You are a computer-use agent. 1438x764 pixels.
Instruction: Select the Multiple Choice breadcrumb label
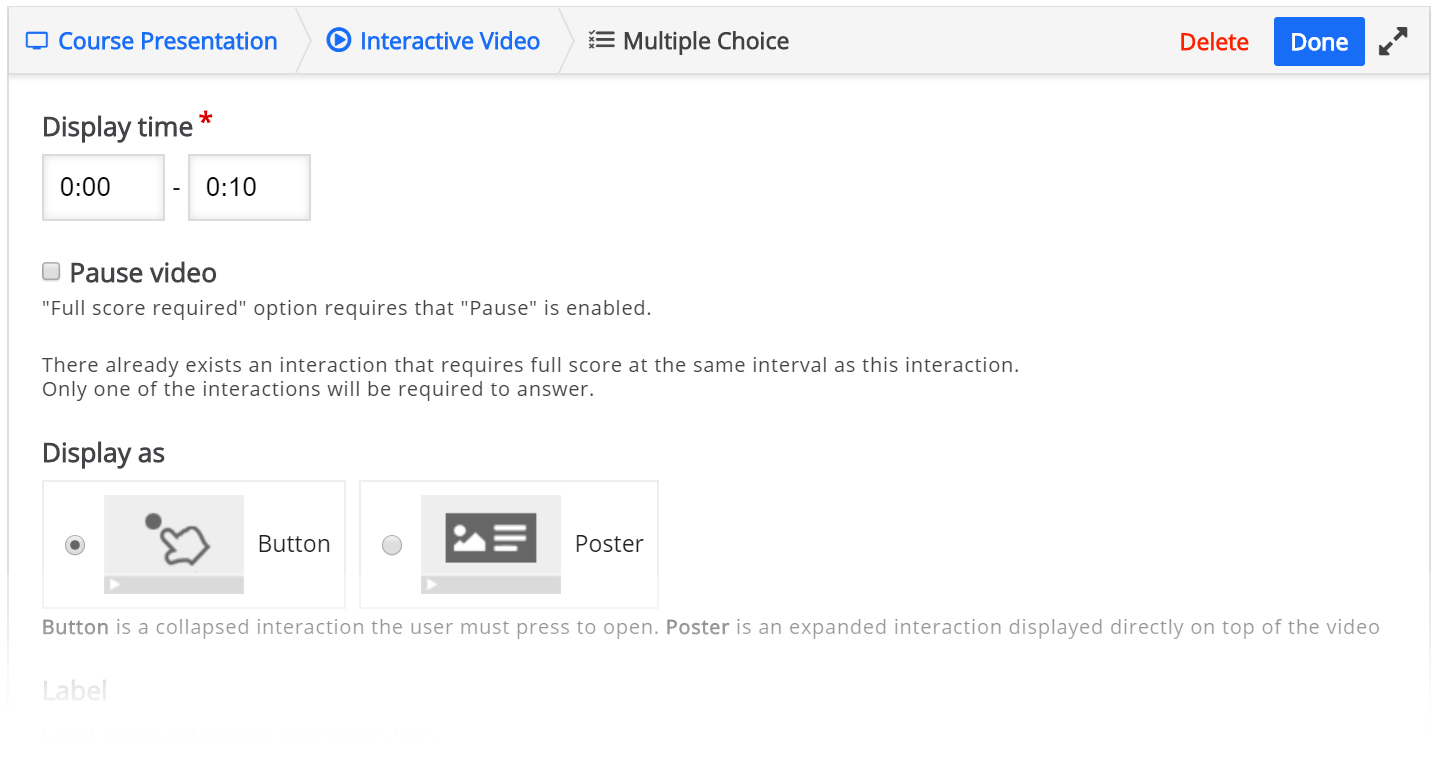(x=706, y=41)
